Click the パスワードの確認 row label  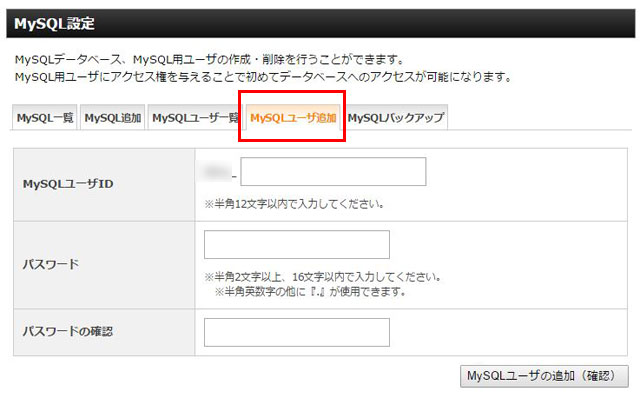(x=68, y=331)
